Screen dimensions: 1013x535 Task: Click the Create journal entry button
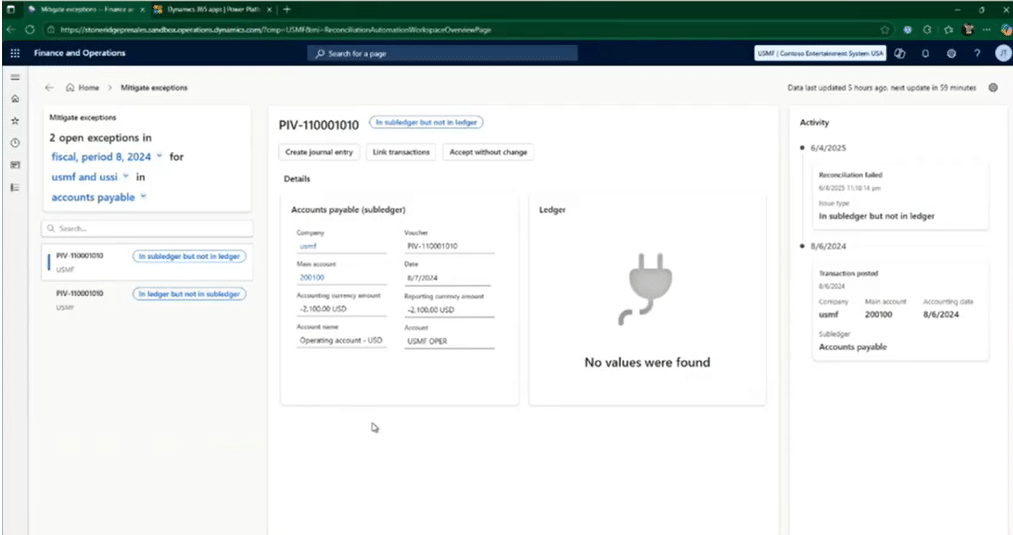click(318, 152)
